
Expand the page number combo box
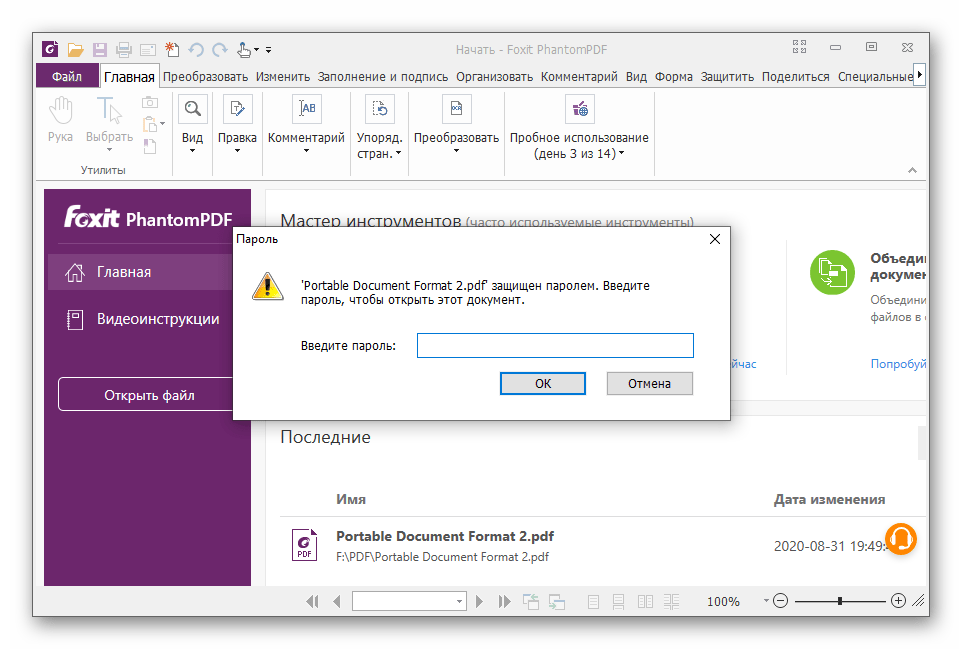[460, 602]
